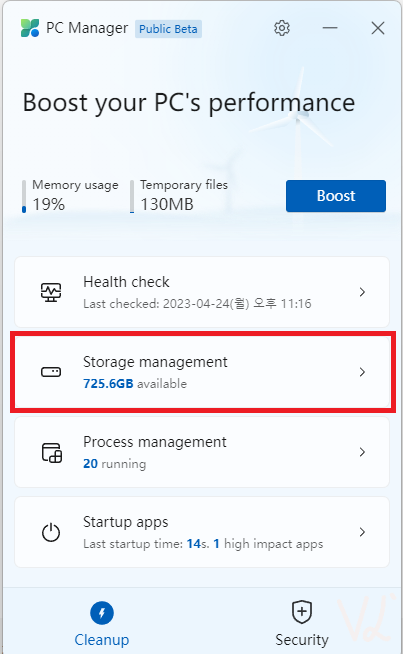Click the Startup apps power icon
Viewport: 403px width, 654px height.
[x=51, y=532]
